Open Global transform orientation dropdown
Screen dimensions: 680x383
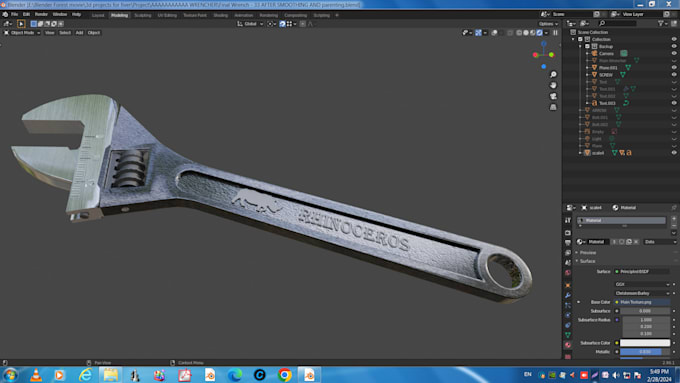[250, 24]
